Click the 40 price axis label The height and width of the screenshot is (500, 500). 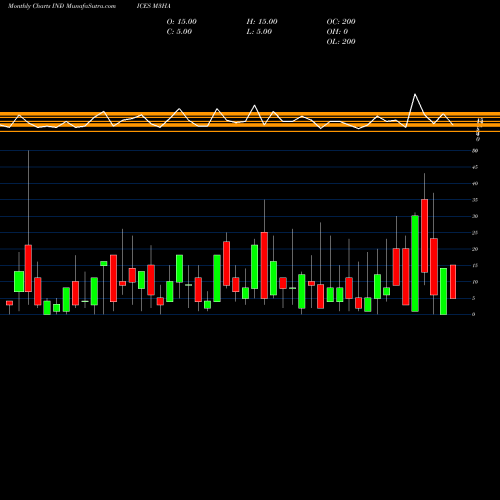475,184
